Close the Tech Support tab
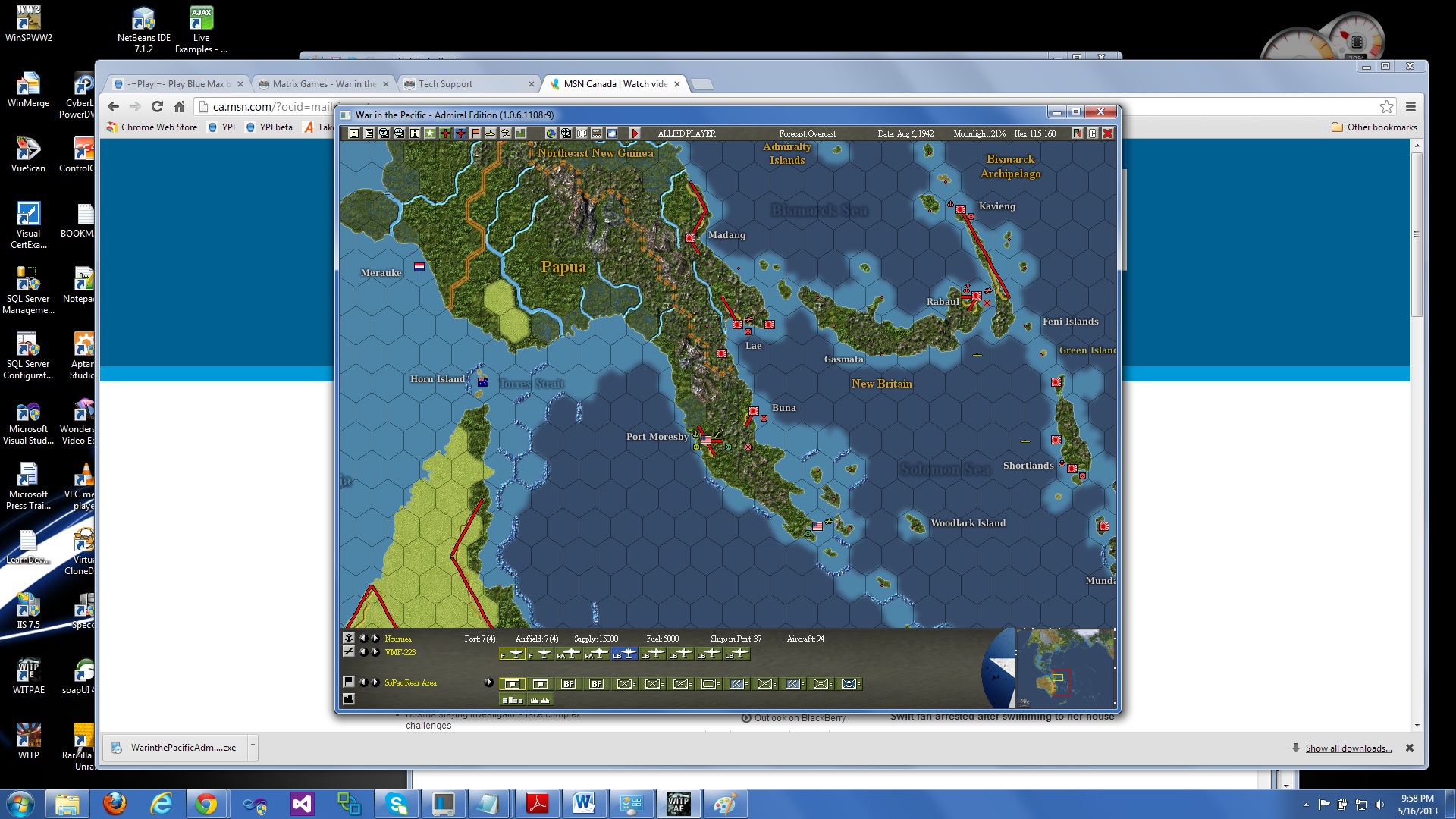Image resolution: width=1456 pixels, height=819 pixels. pyautogui.click(x=531, y=84)
